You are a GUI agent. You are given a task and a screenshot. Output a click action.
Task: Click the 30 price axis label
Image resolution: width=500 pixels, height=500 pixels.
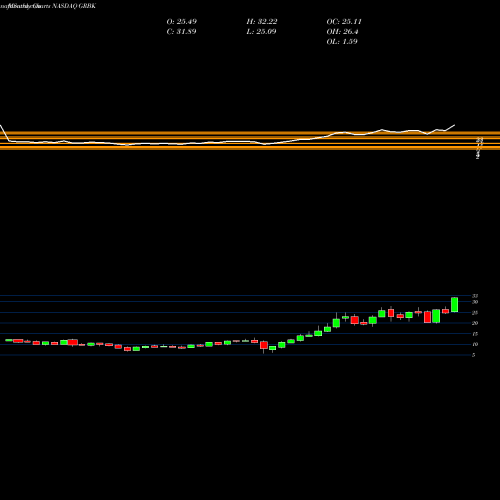[x=475, y=302]
